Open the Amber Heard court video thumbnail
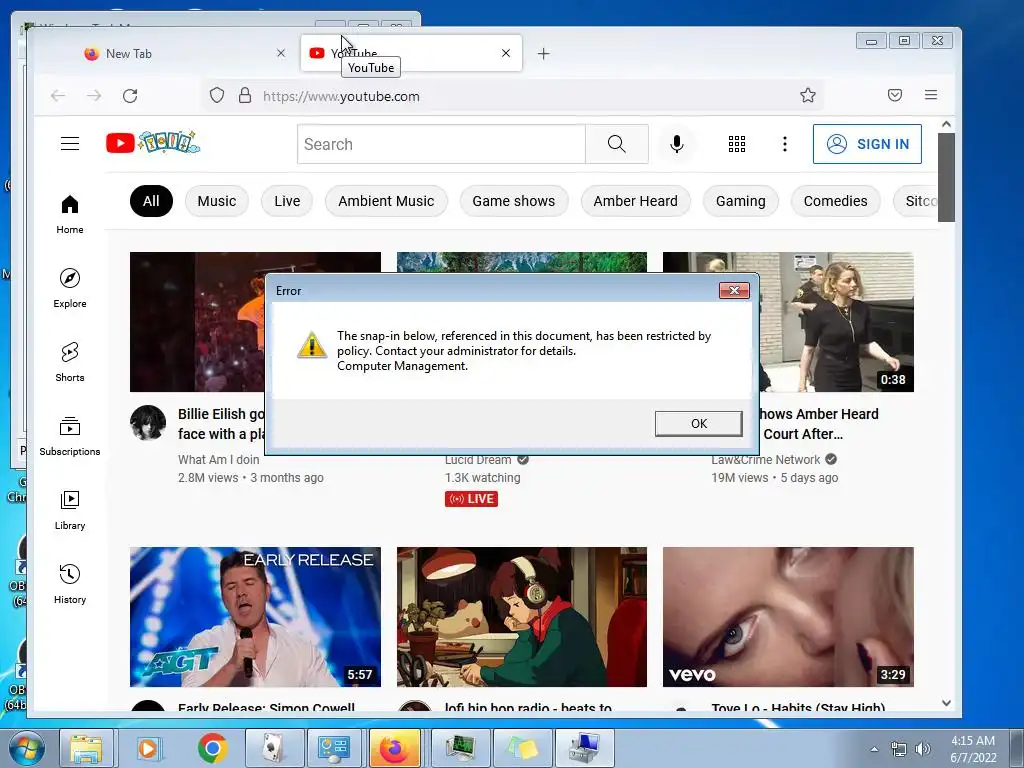The height and width of the screenshot is (768, 1024). point(836,323)
